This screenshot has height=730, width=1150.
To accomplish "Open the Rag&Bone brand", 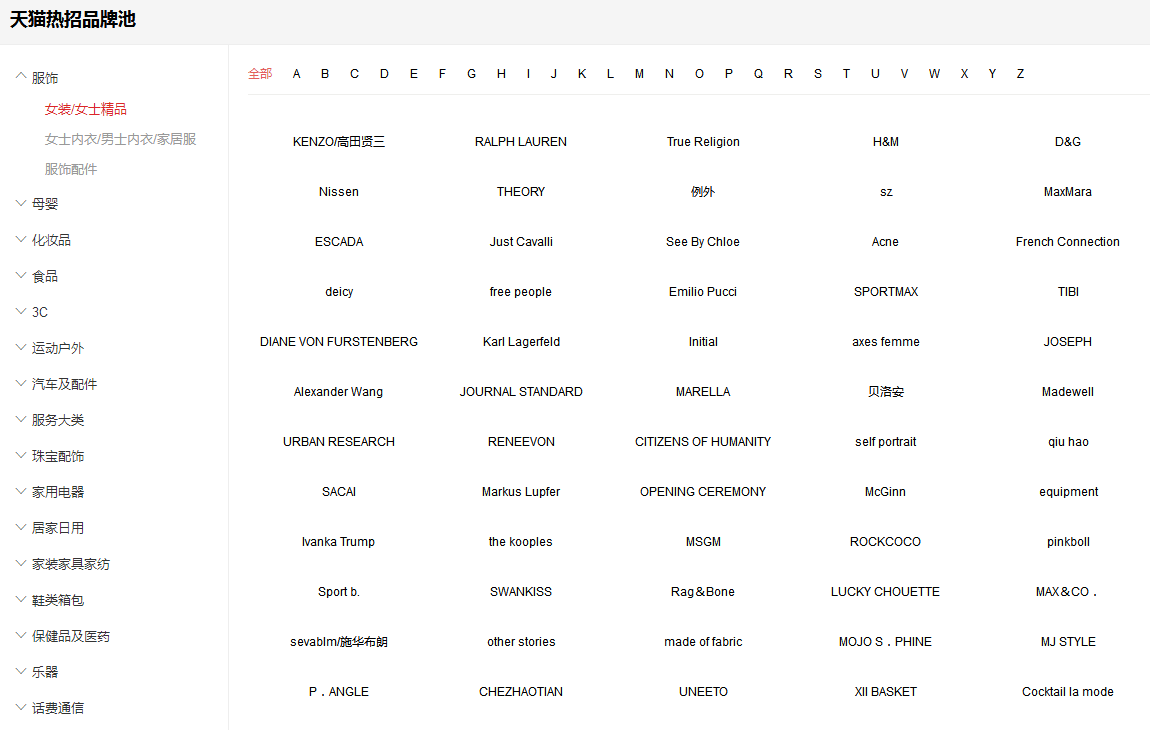I will click(x=703, y=591).
